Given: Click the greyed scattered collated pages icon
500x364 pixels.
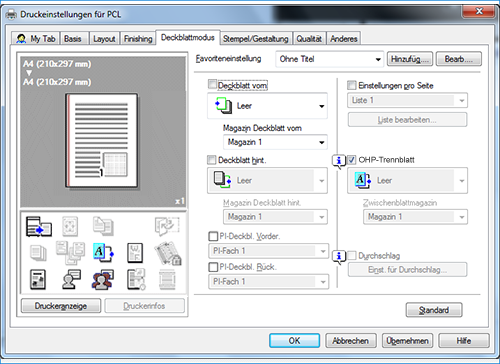Looking at the screenshot, I should click(x=70, y=253).
